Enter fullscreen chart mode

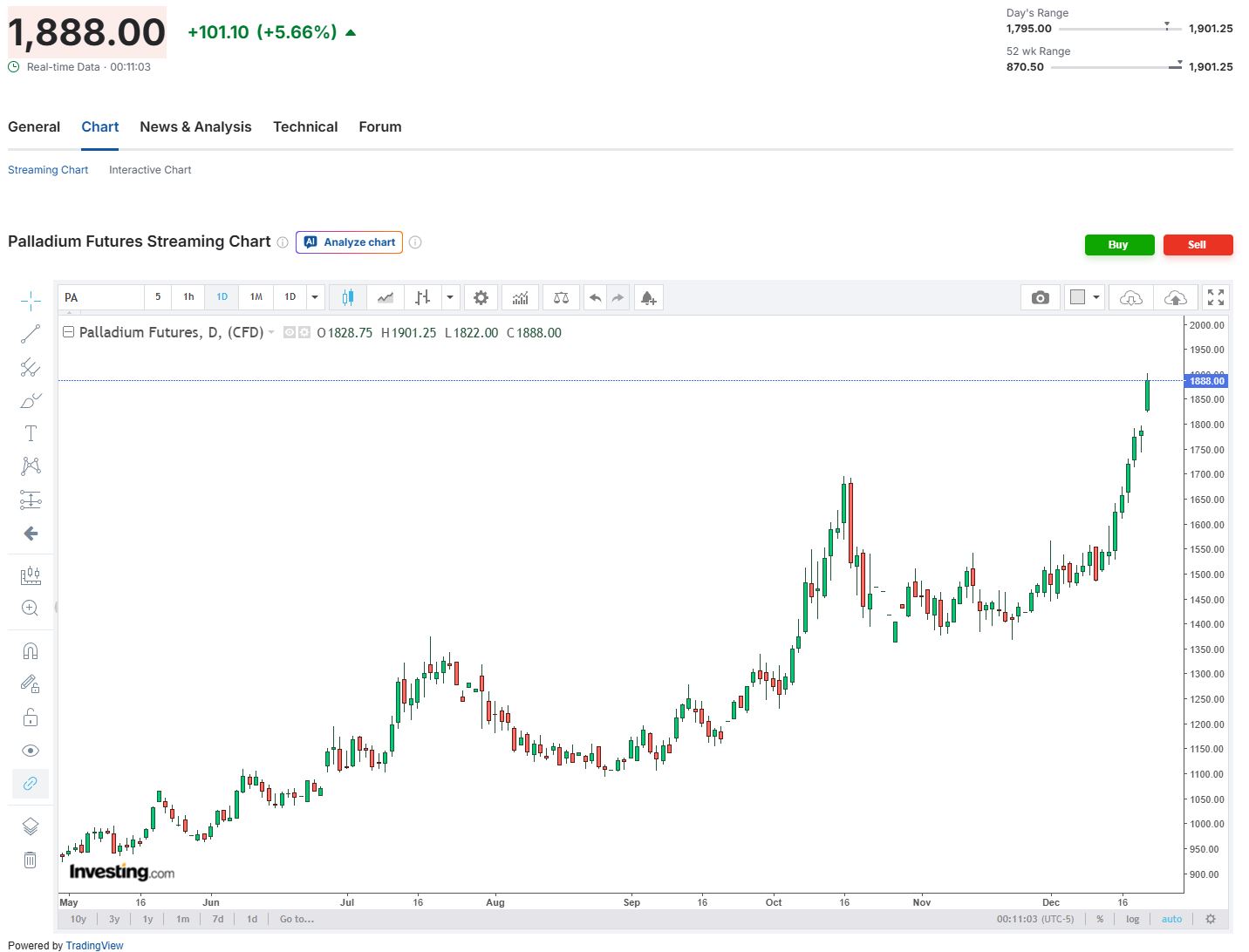1216,297
